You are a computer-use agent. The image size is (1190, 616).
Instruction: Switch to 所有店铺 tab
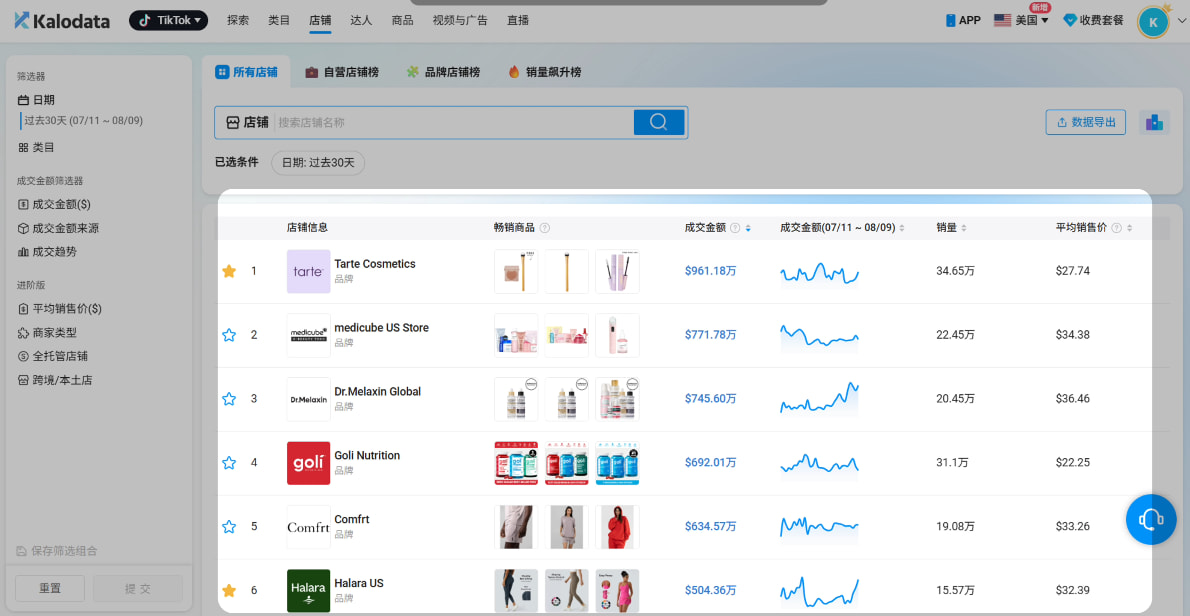click(247, 73)
